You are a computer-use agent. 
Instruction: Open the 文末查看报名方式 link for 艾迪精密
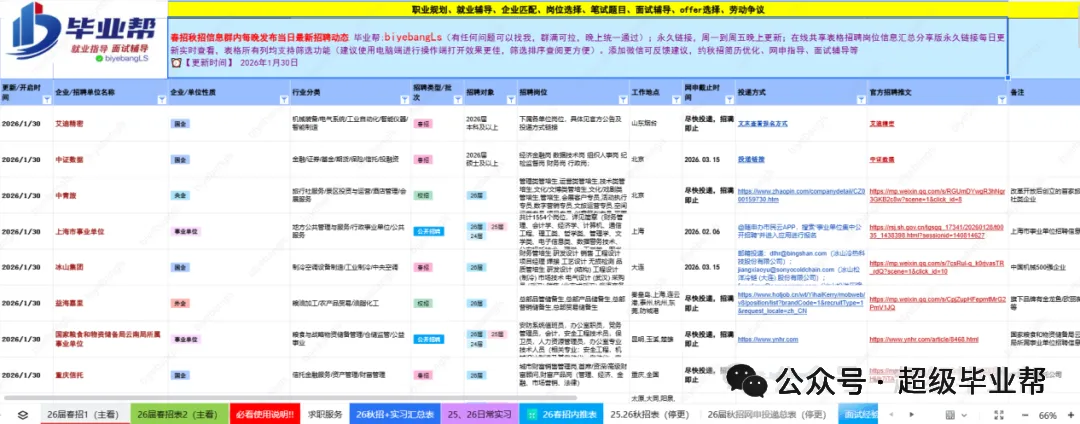coord(762,124)
